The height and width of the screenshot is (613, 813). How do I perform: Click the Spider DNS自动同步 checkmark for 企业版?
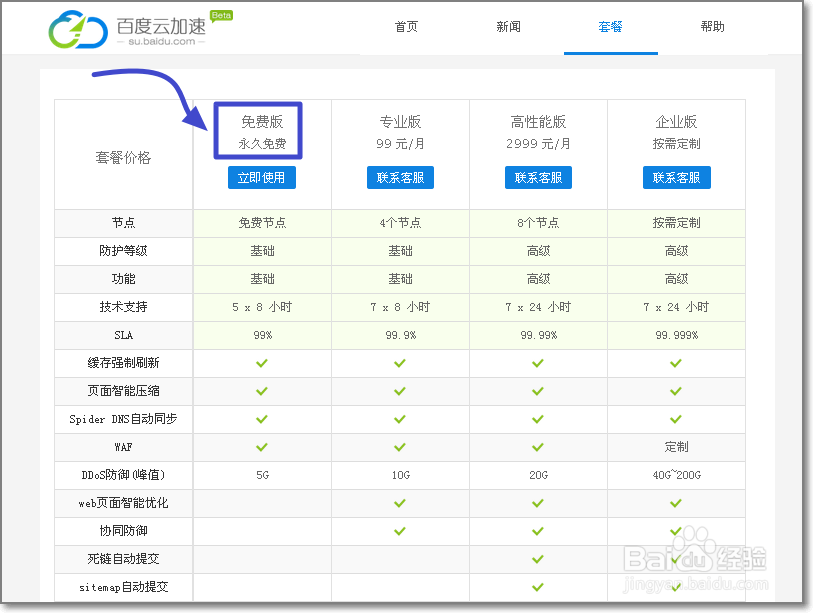coord(676,419)
